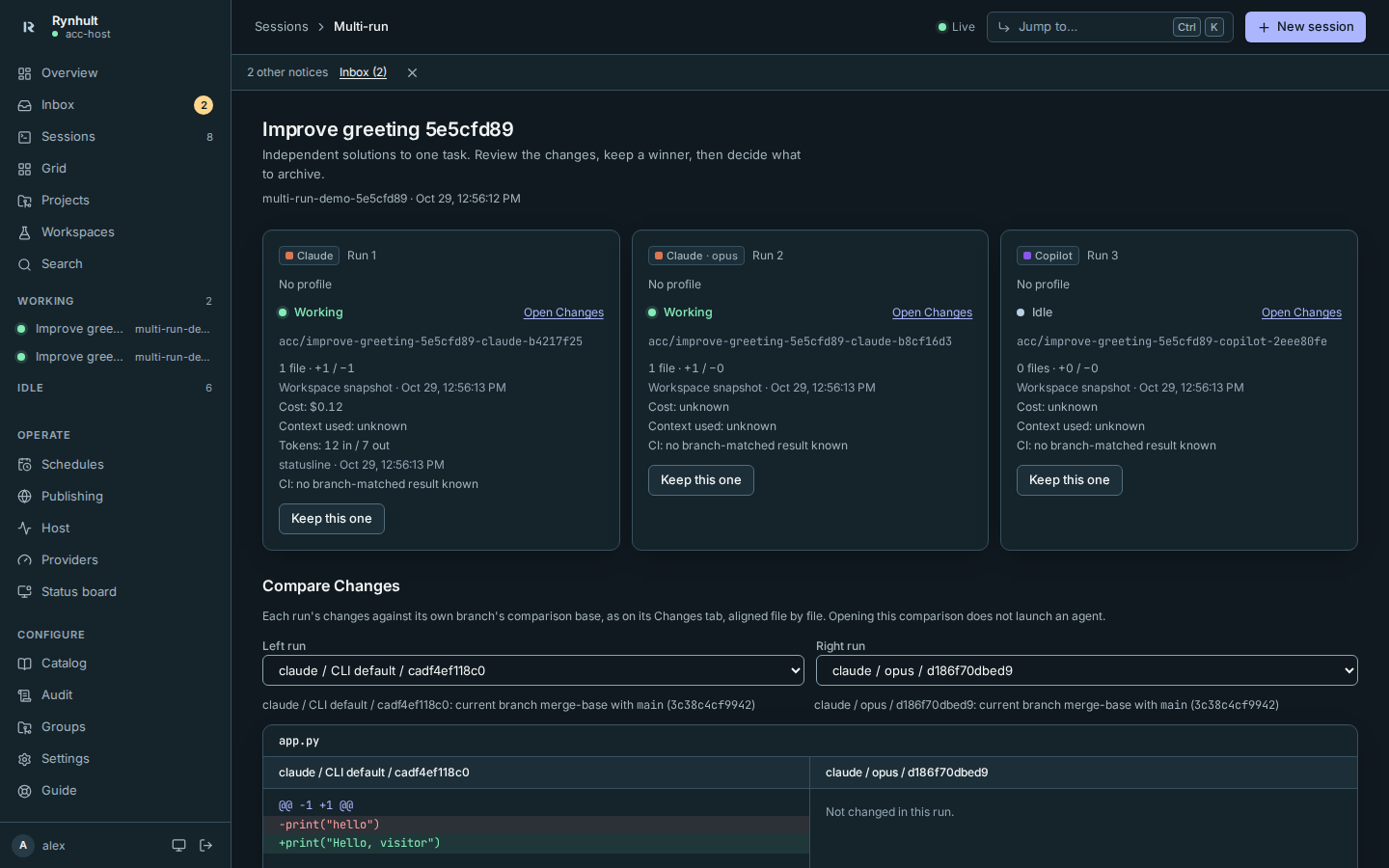Screen dimensions: 1389x868
Task: Click the Schedules icon
Action: click(24, 465)
